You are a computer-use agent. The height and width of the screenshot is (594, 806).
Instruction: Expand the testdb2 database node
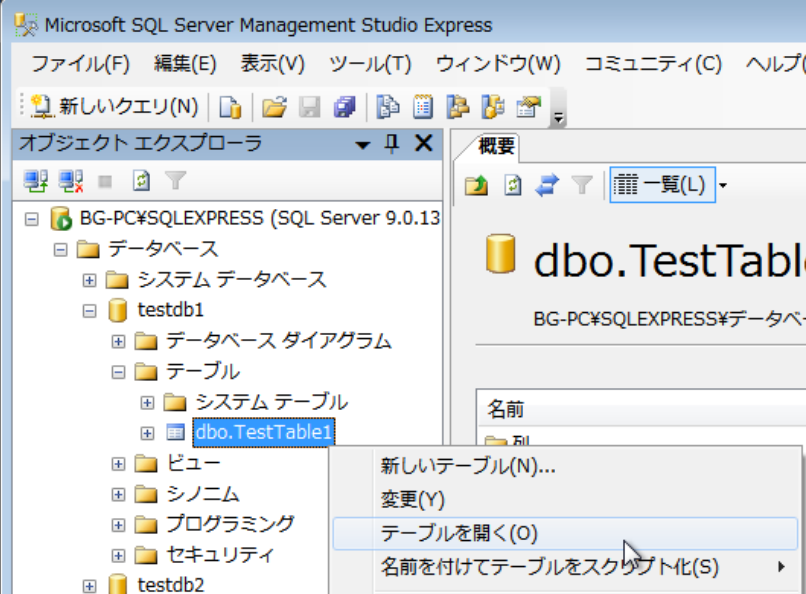pyautogui.click(x=89, y=586)
